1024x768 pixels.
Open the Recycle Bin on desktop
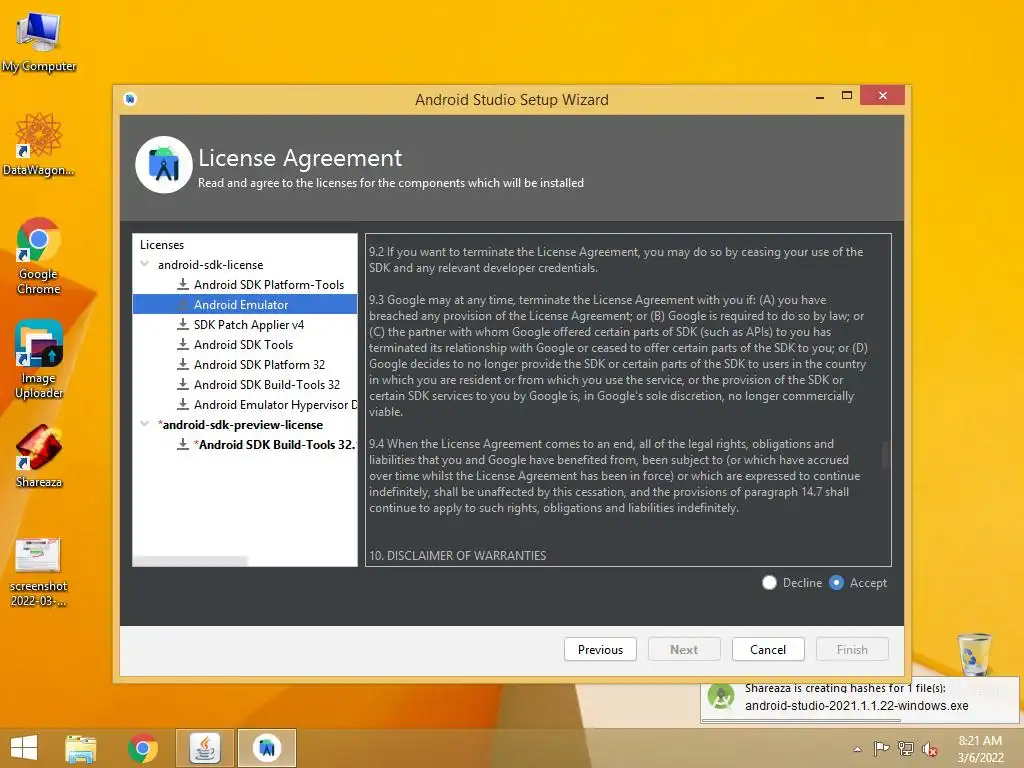[x=974, y=654]
